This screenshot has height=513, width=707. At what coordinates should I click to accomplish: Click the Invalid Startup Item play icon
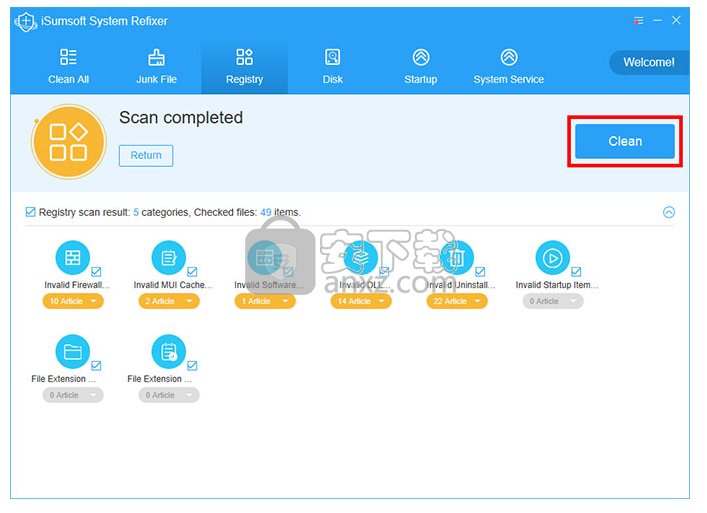click(552, 257)
